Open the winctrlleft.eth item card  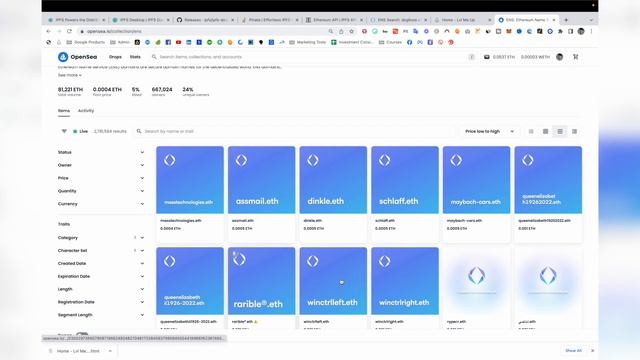point(333,288)
